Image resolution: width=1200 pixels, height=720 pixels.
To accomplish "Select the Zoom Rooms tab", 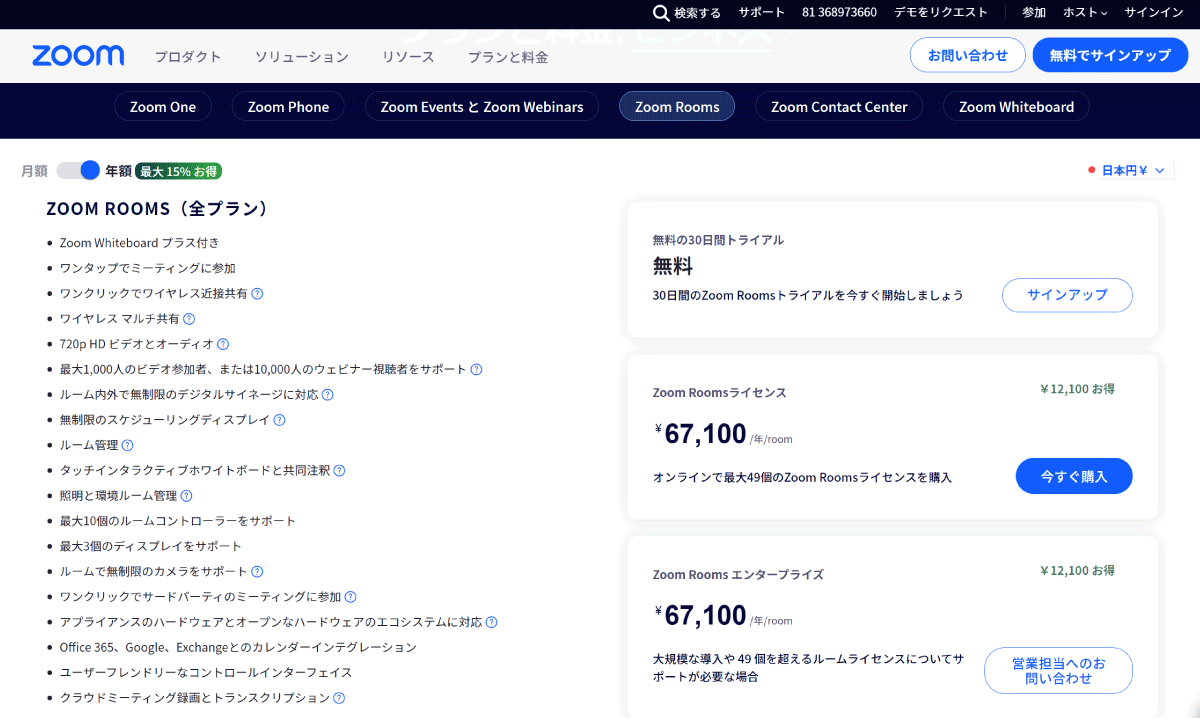I will [x=677, y=107].
